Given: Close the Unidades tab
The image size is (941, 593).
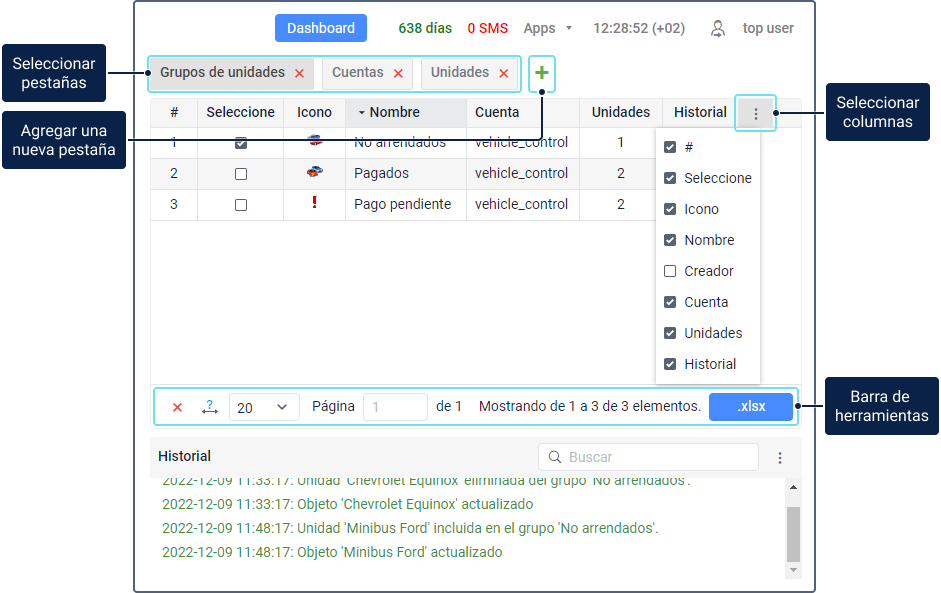Looking at the screenshot, I should click(504, 73).
